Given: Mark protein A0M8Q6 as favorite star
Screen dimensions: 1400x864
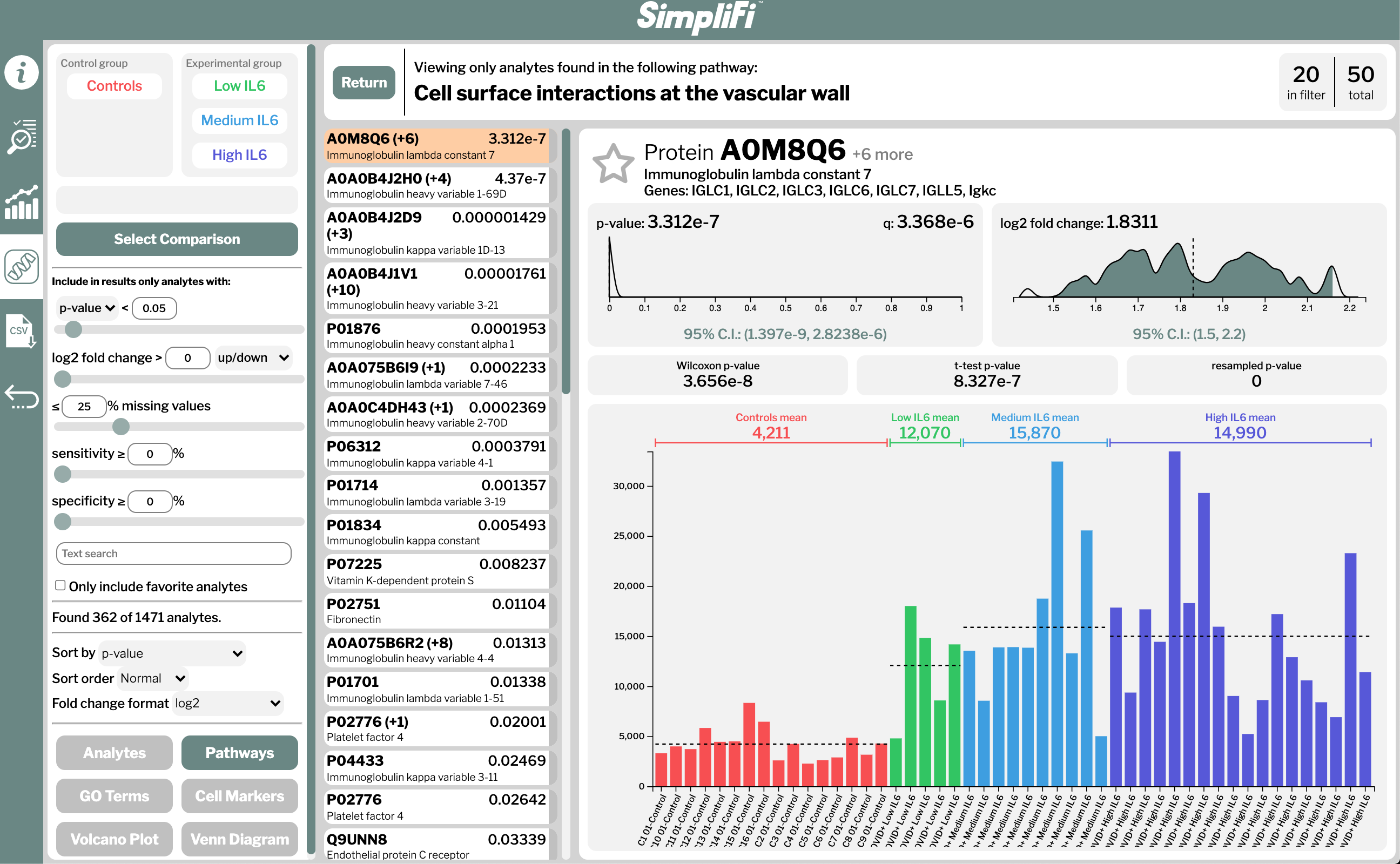Looking at the screenshot, I should [x=613, y=164].
